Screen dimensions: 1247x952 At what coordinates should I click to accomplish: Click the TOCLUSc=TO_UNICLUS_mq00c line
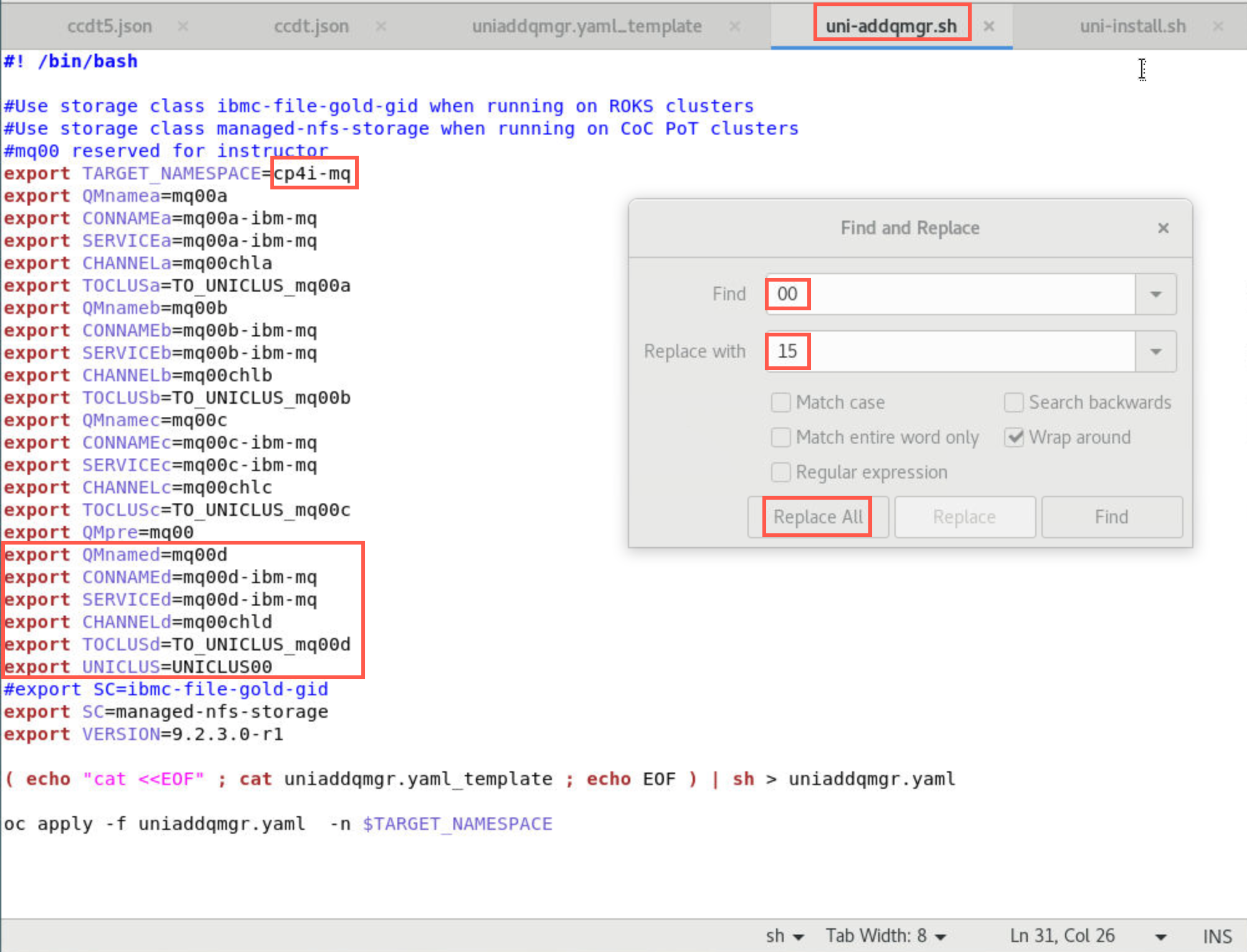coord(177,510)
